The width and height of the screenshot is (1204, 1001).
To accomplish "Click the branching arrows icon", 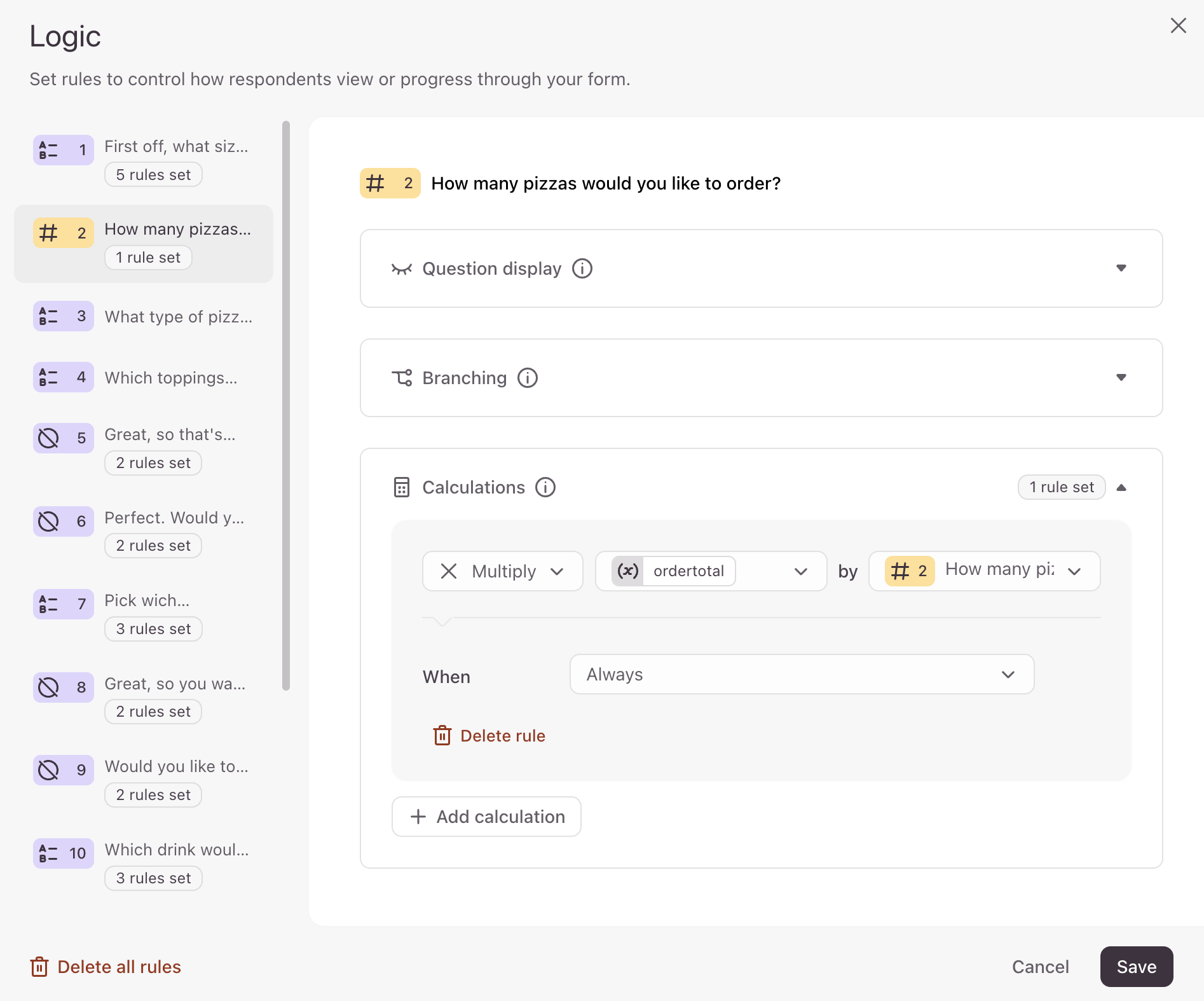I will click(x=402, y=378).
